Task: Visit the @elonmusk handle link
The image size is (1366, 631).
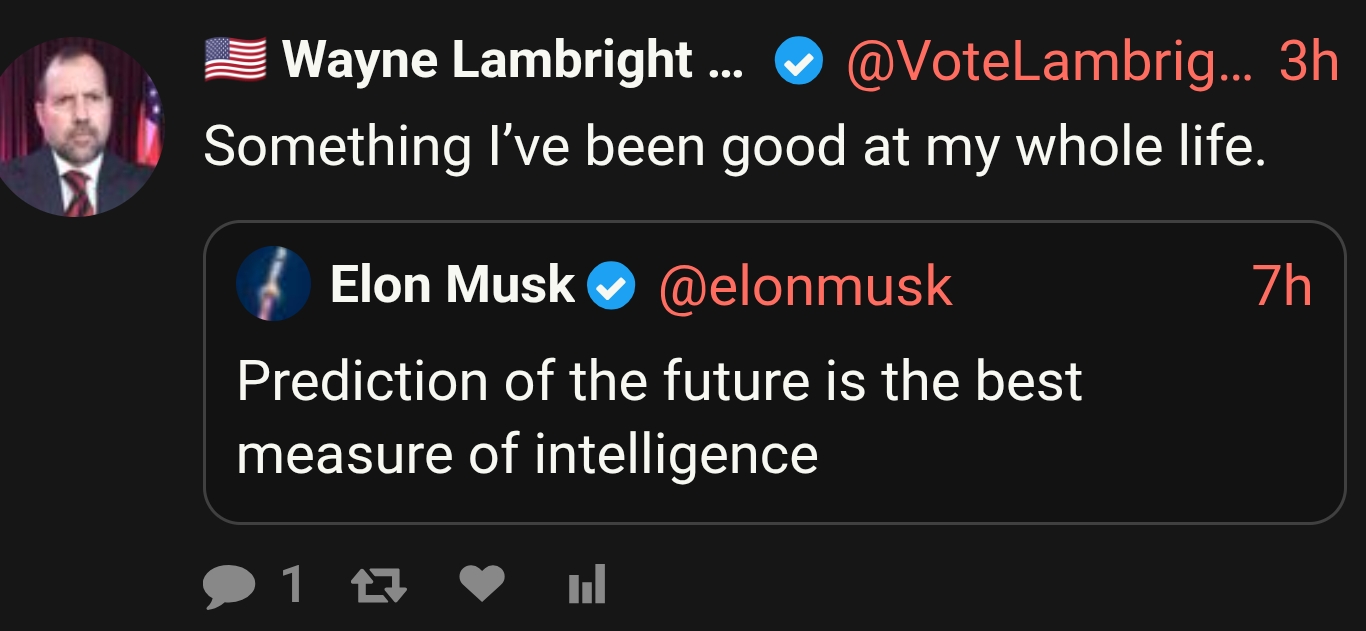Action: [x=805, y=287]
